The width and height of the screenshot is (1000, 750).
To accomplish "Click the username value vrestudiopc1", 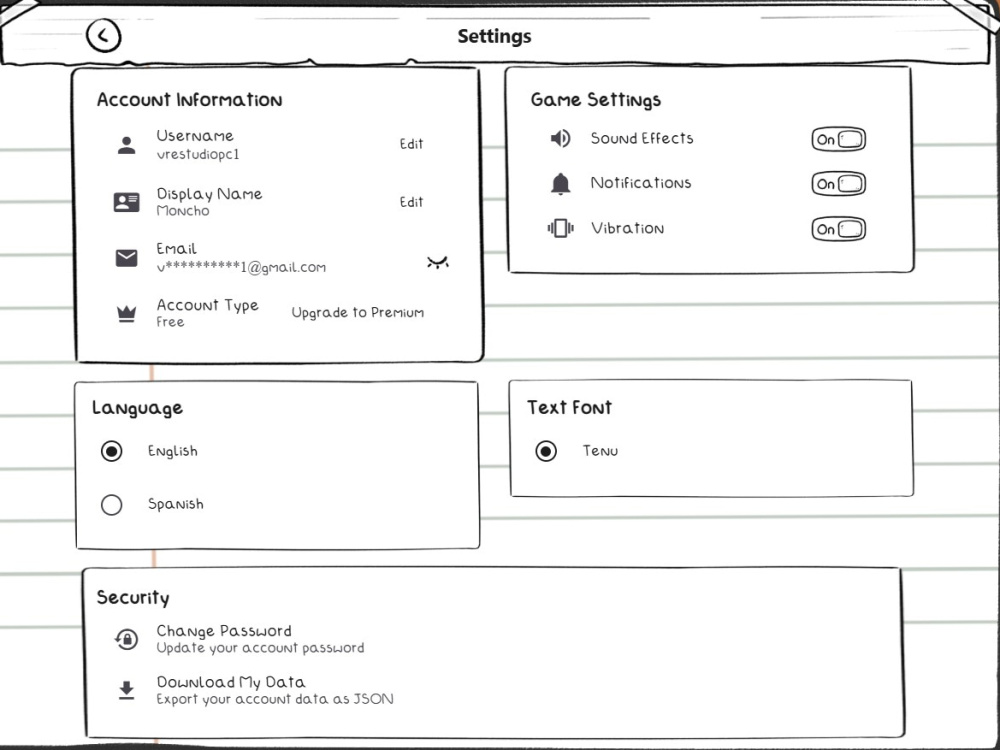I will coord(198,154).
